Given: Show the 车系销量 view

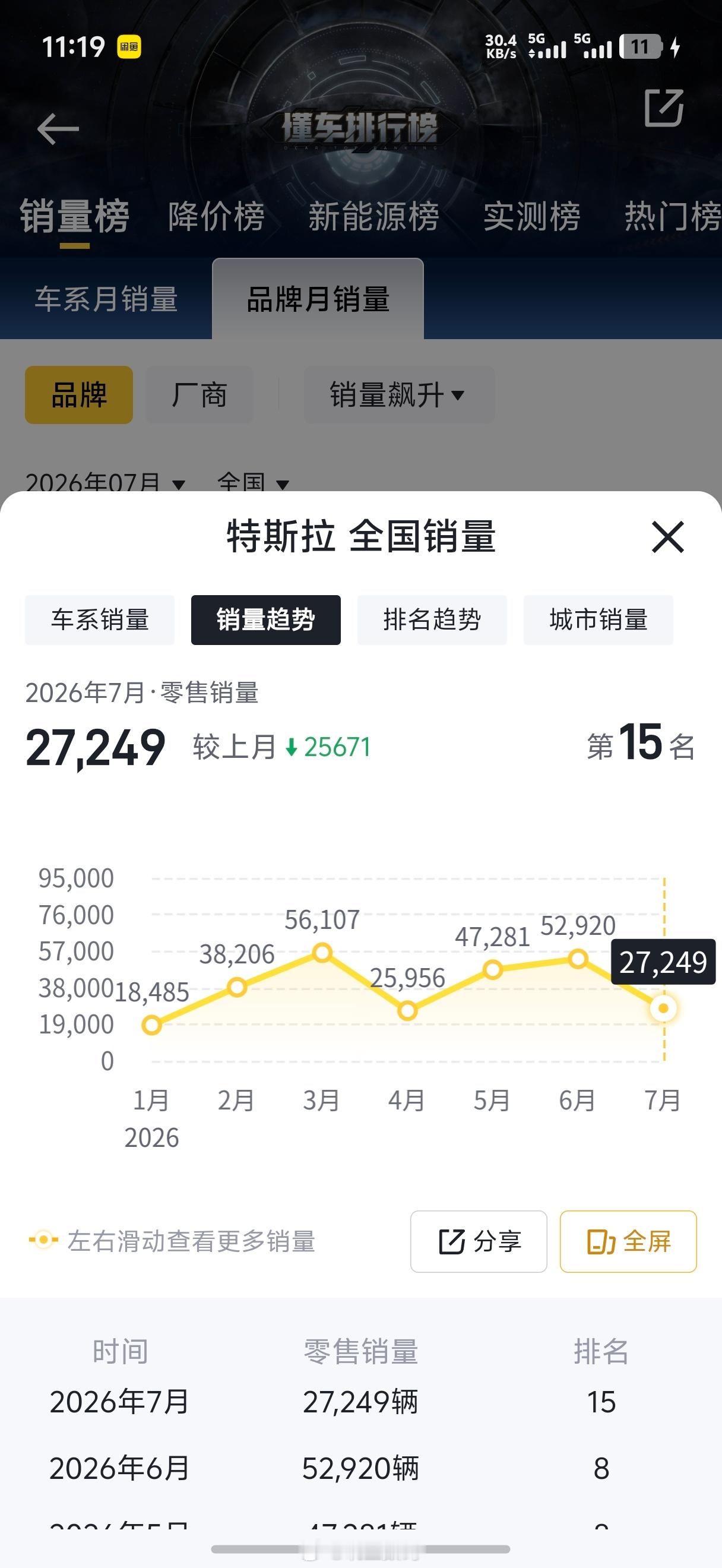Looking at the screenshot, I should point(100,619).
